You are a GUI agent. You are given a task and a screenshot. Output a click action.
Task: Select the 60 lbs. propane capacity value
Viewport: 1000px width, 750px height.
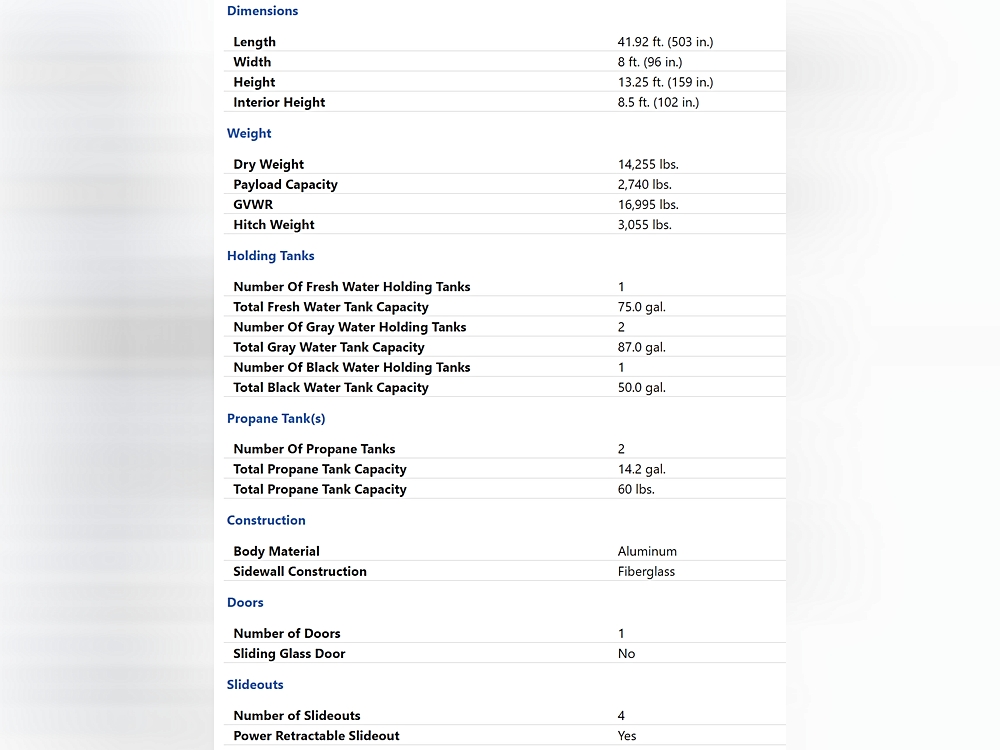[x=636, y=489]
